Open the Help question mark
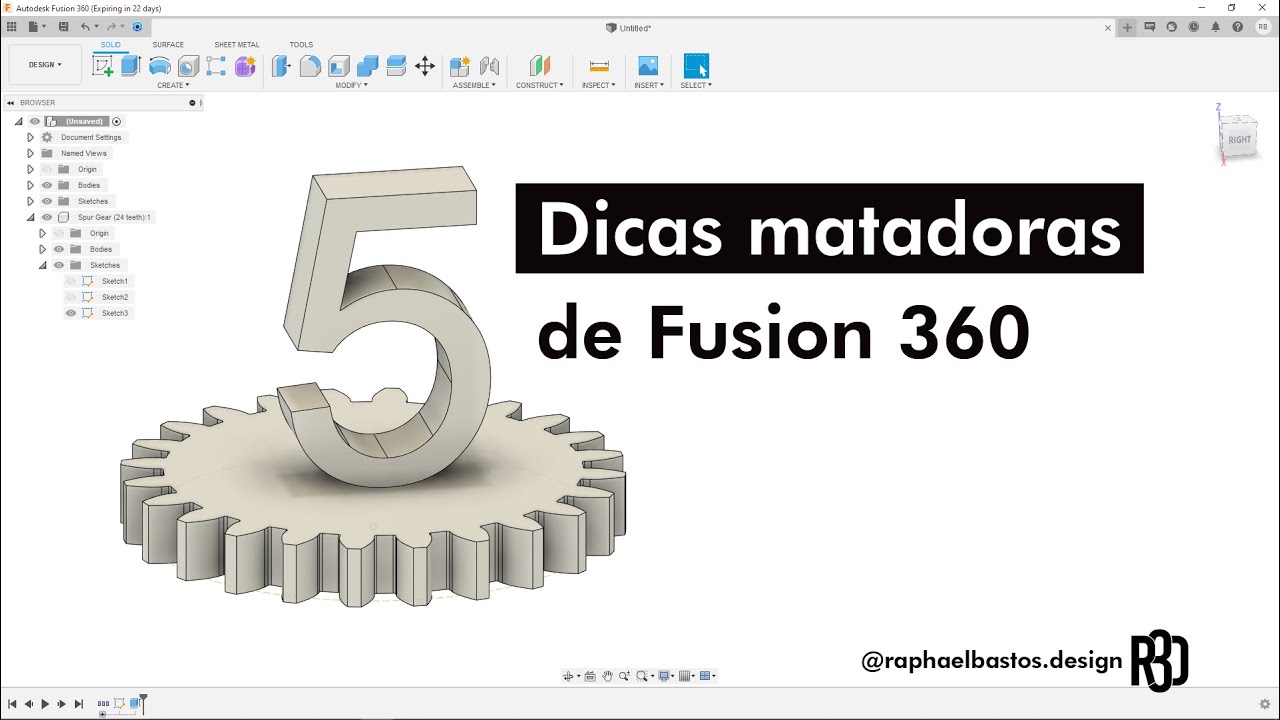 click(1237, 27)
